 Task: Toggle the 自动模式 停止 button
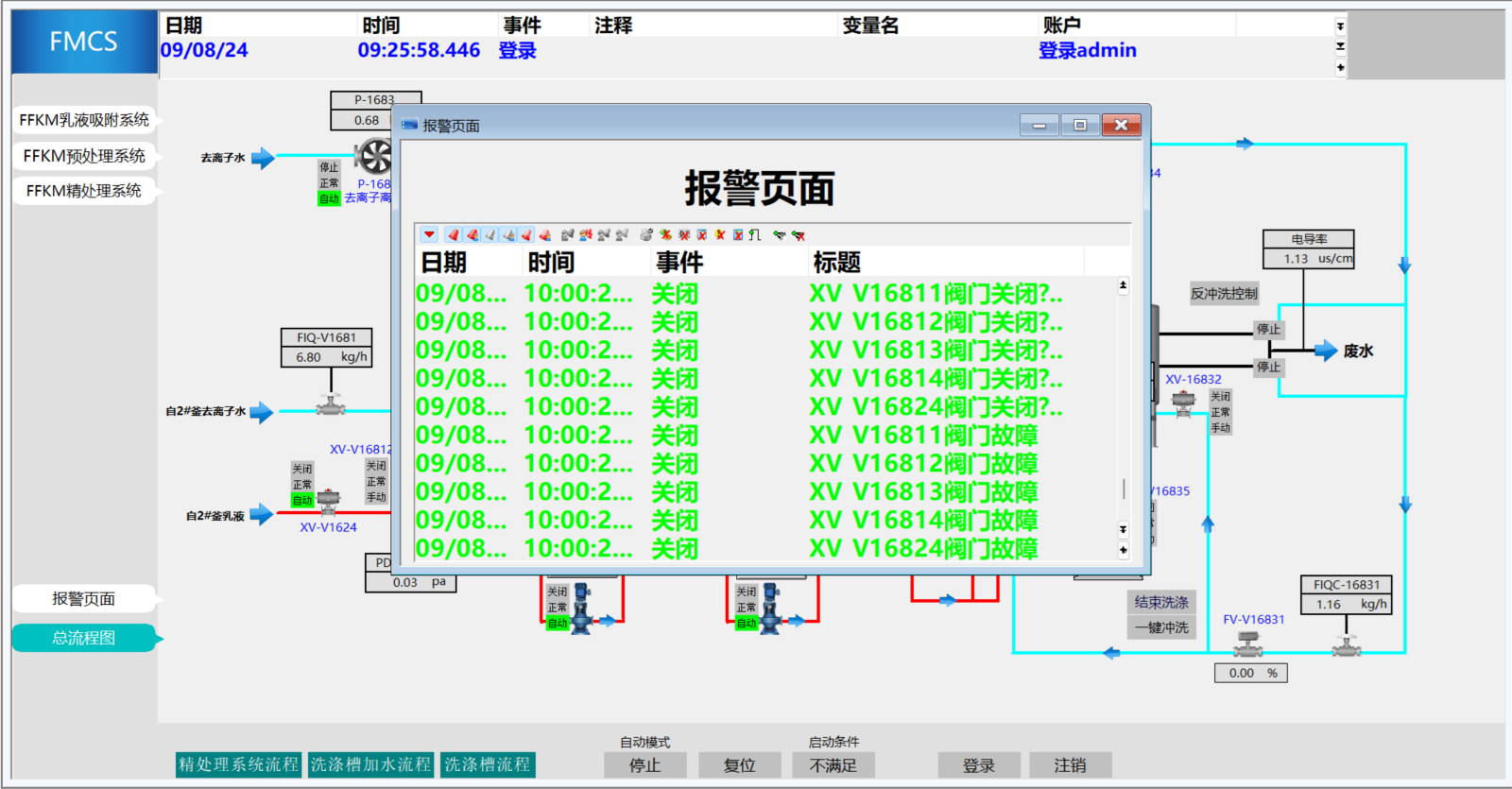pyautogui.click(x=644, y=765)
